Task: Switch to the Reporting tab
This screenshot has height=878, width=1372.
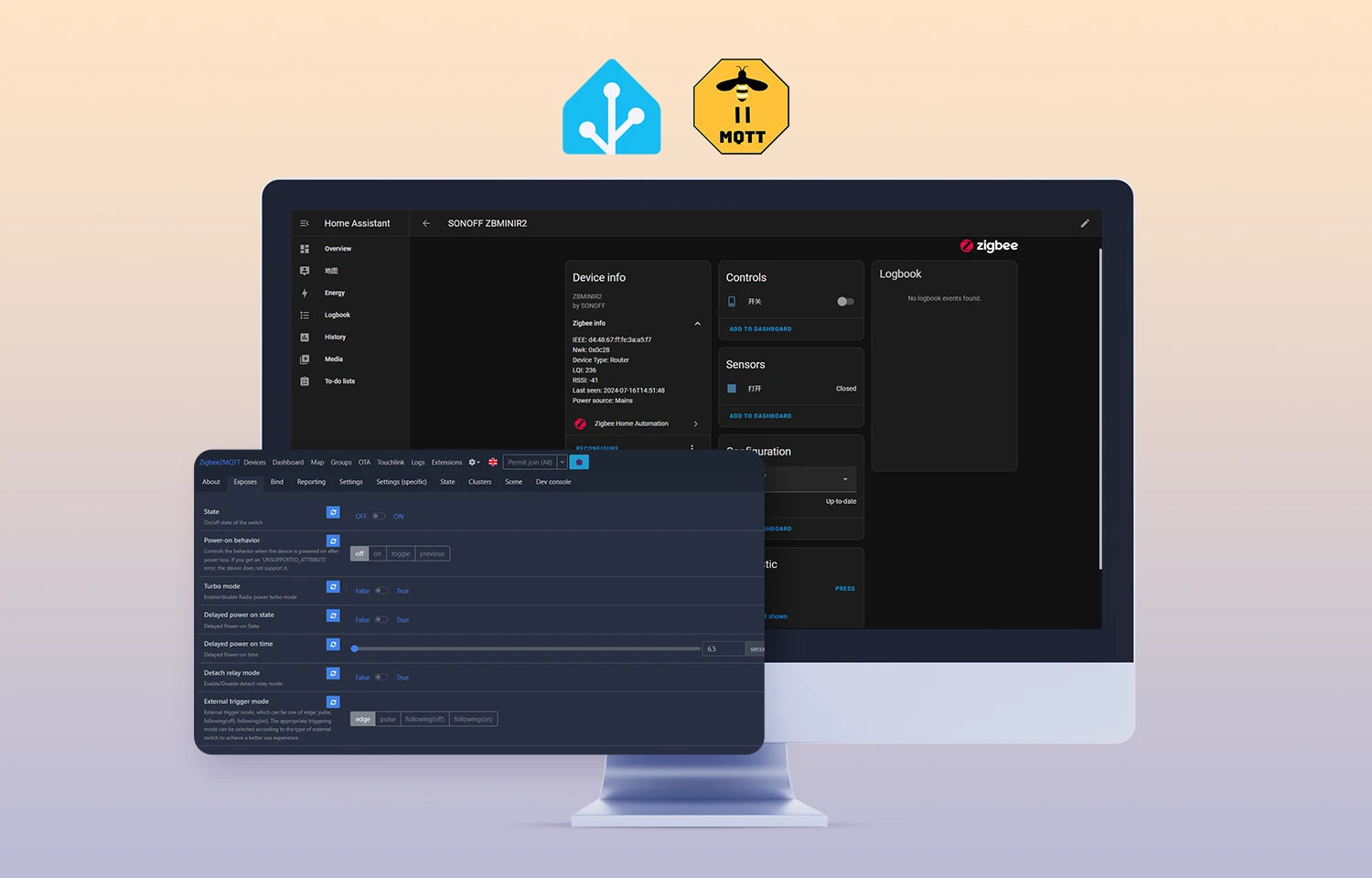Action: point(311,482)
